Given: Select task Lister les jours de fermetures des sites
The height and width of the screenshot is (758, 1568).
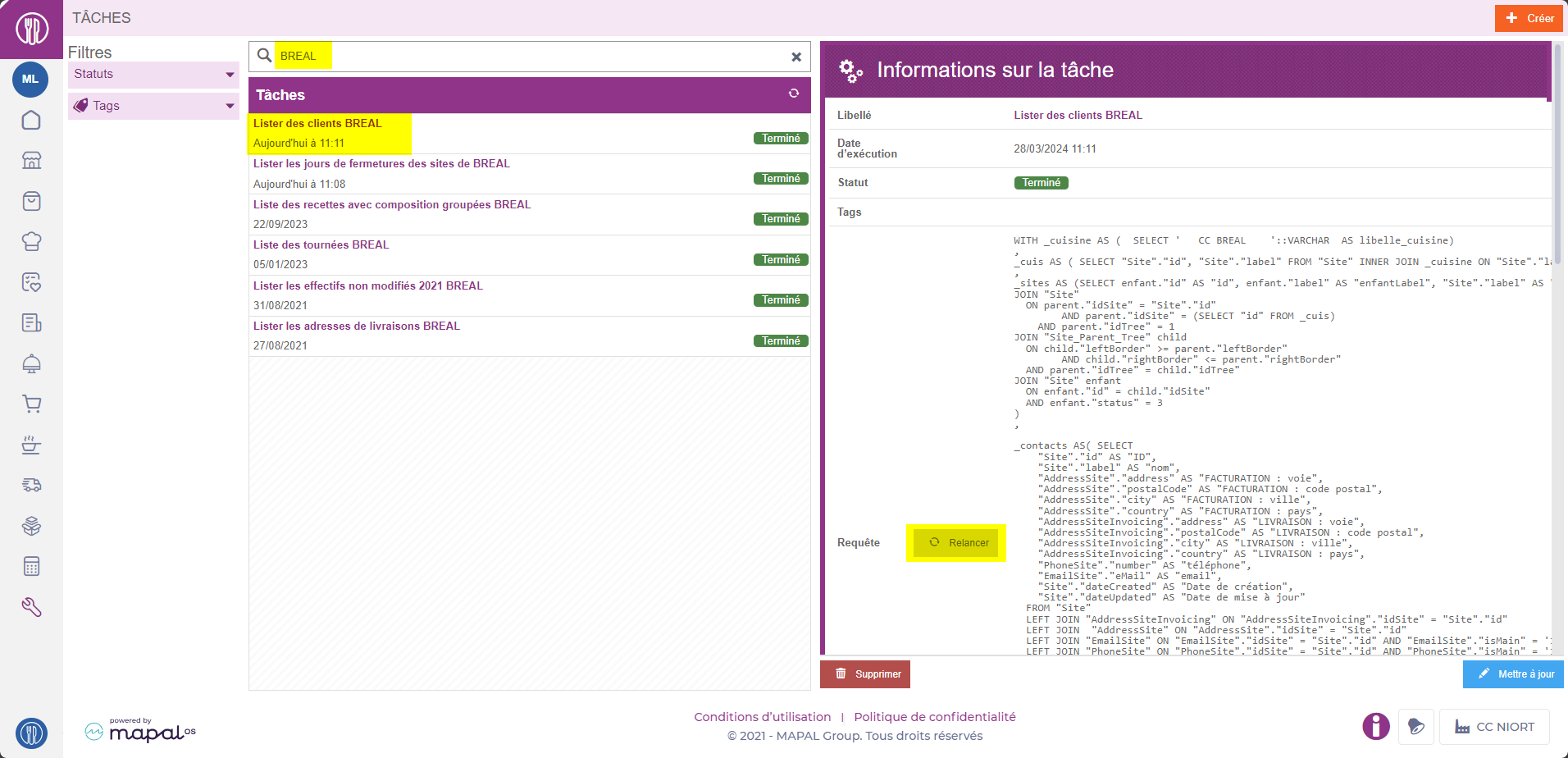Looking at the screenshot, I should pos(530,174).
